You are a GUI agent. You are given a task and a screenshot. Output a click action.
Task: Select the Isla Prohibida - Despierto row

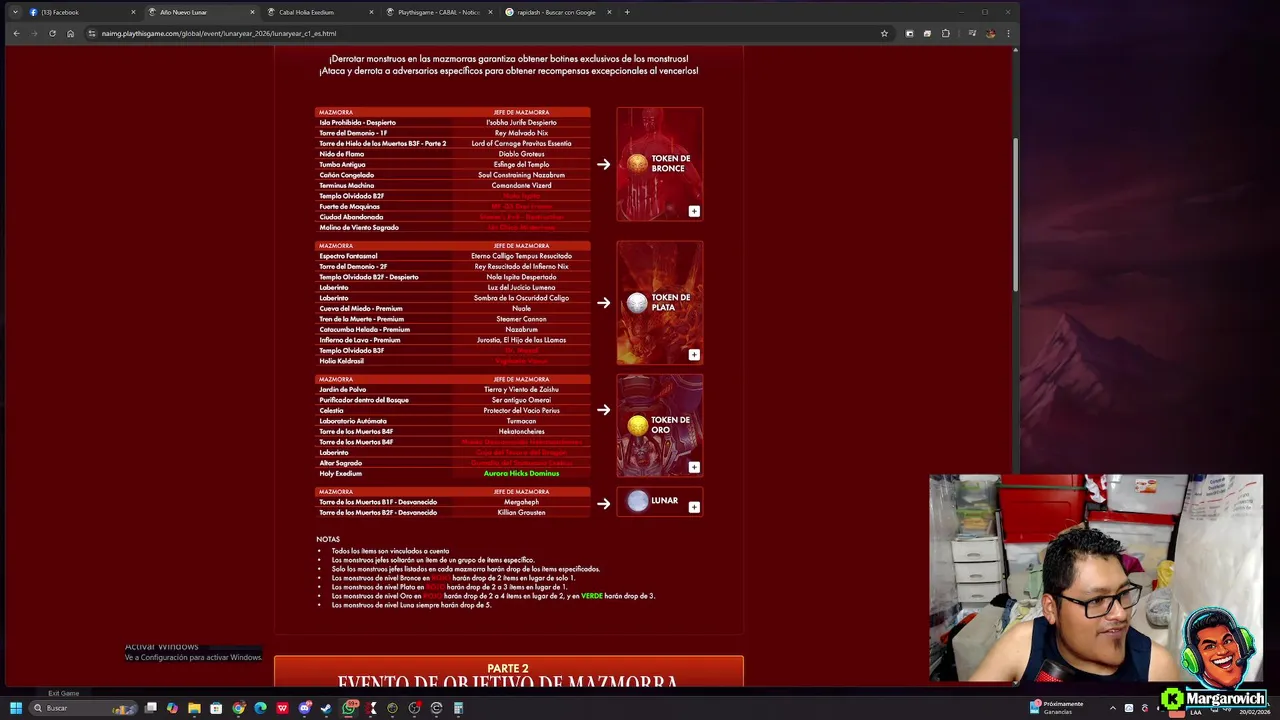pos(453,122)
